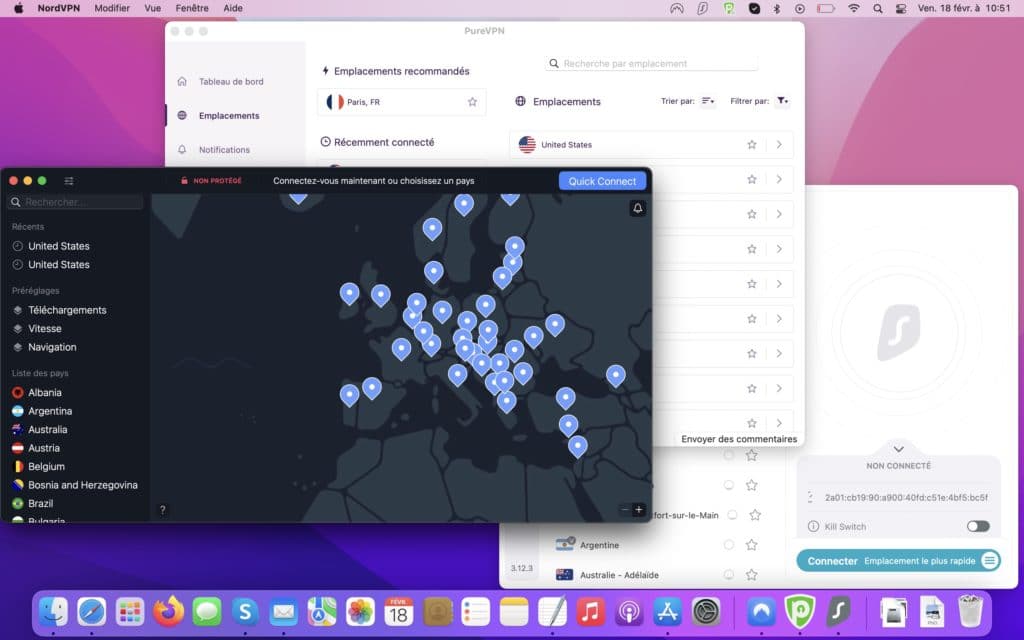Open the NordVPN help question mark
Image resolution: width=1024 pixels, height=640 pixels.
(x=163, y=509)
